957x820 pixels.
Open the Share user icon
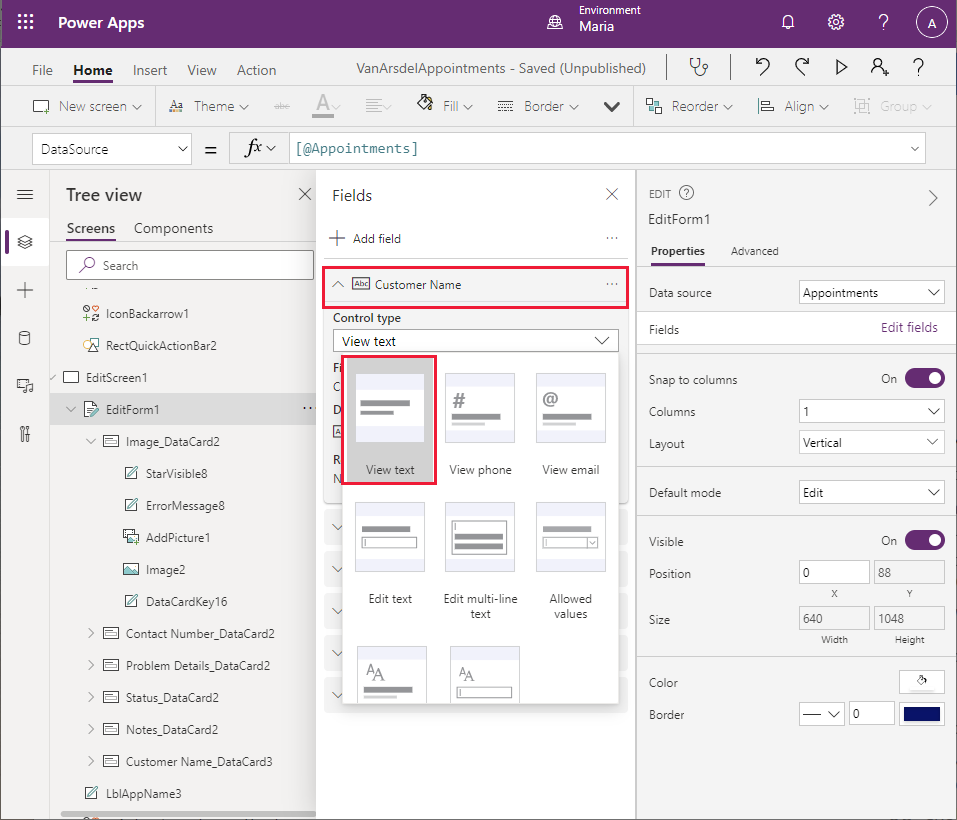pos(880,68)
